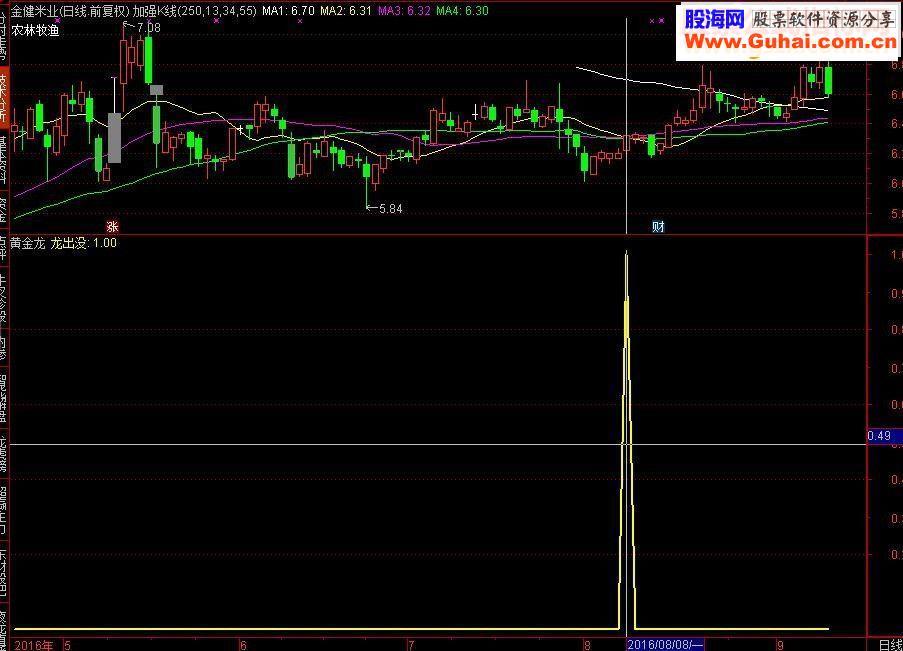Open the blue 财 event marker

[658, 226]
